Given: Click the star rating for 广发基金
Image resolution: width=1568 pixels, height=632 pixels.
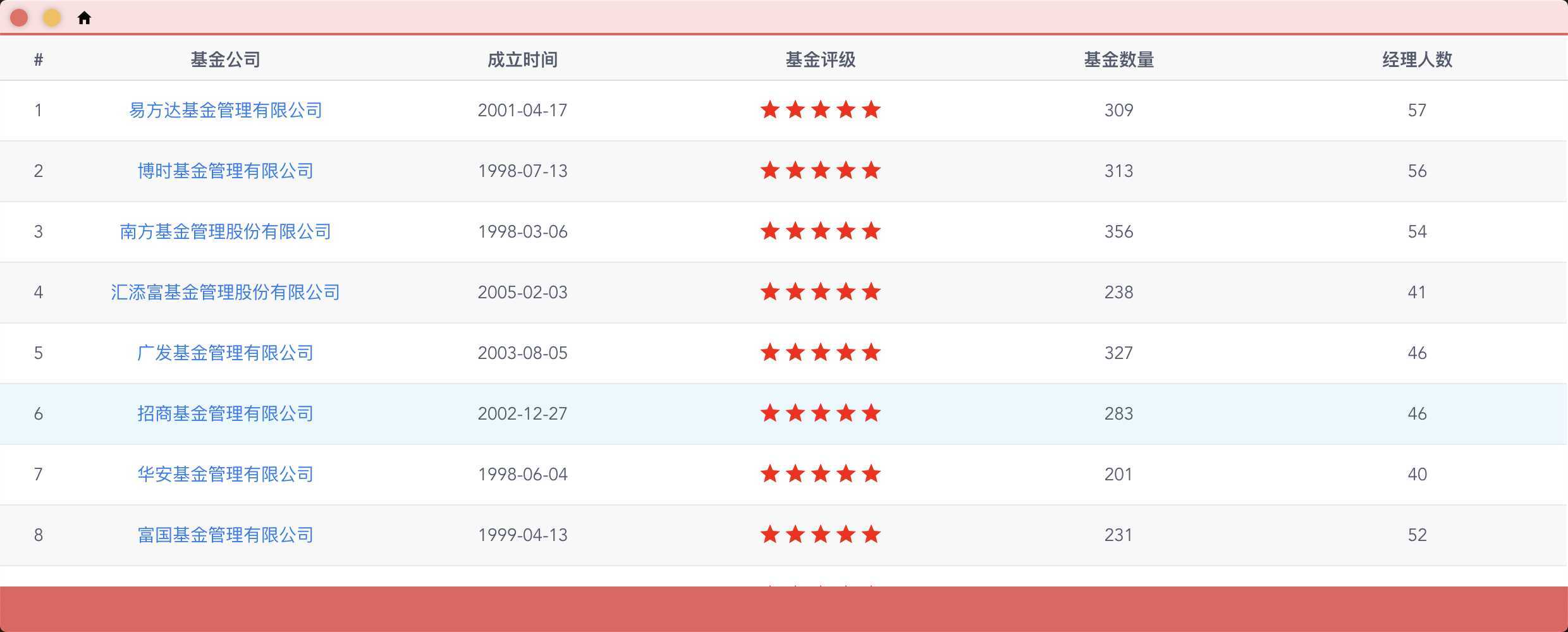Looking at the screenshot, I should point(821,352).
